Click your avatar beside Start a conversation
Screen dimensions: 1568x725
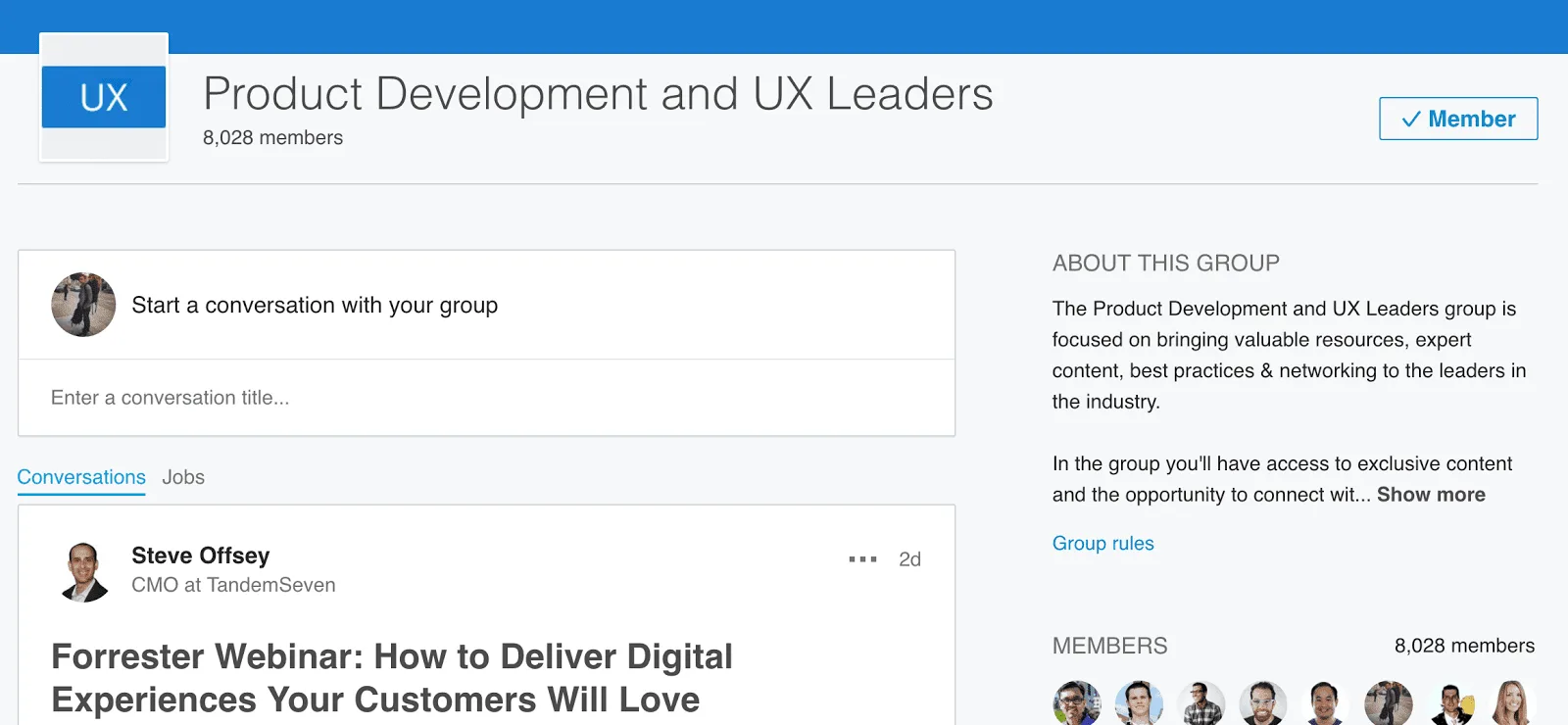click(x=83, y=305)
